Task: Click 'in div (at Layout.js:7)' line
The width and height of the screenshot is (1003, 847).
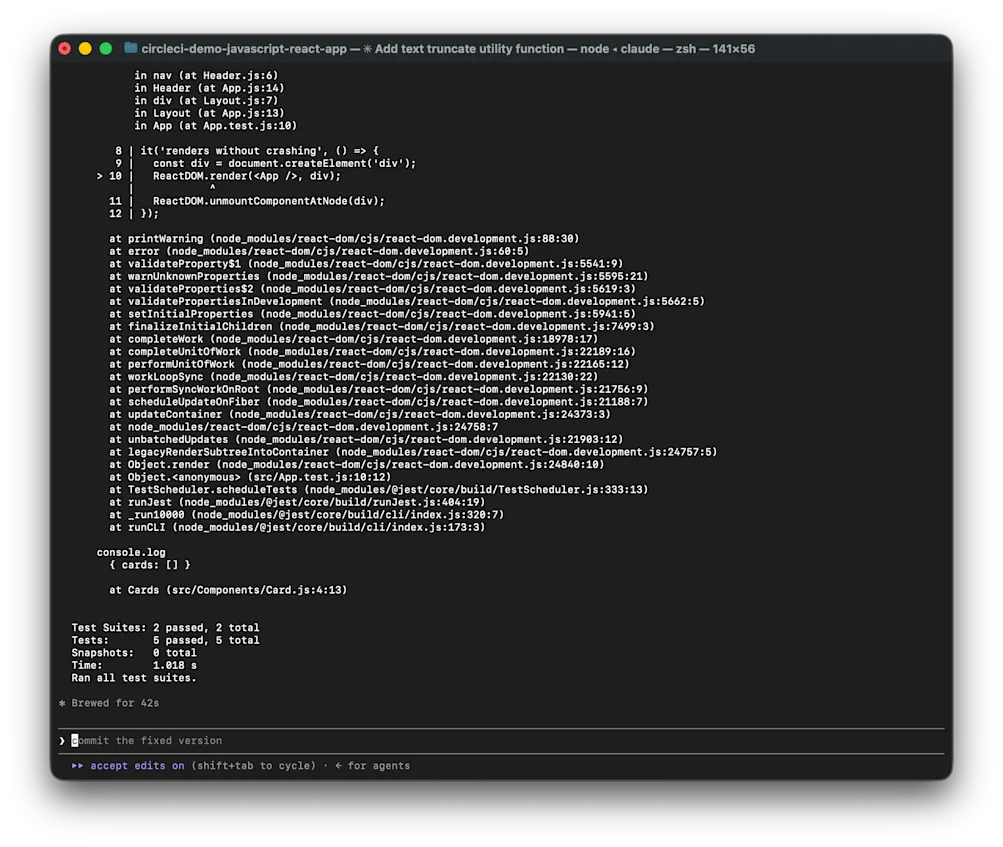Action: [206, 100]
